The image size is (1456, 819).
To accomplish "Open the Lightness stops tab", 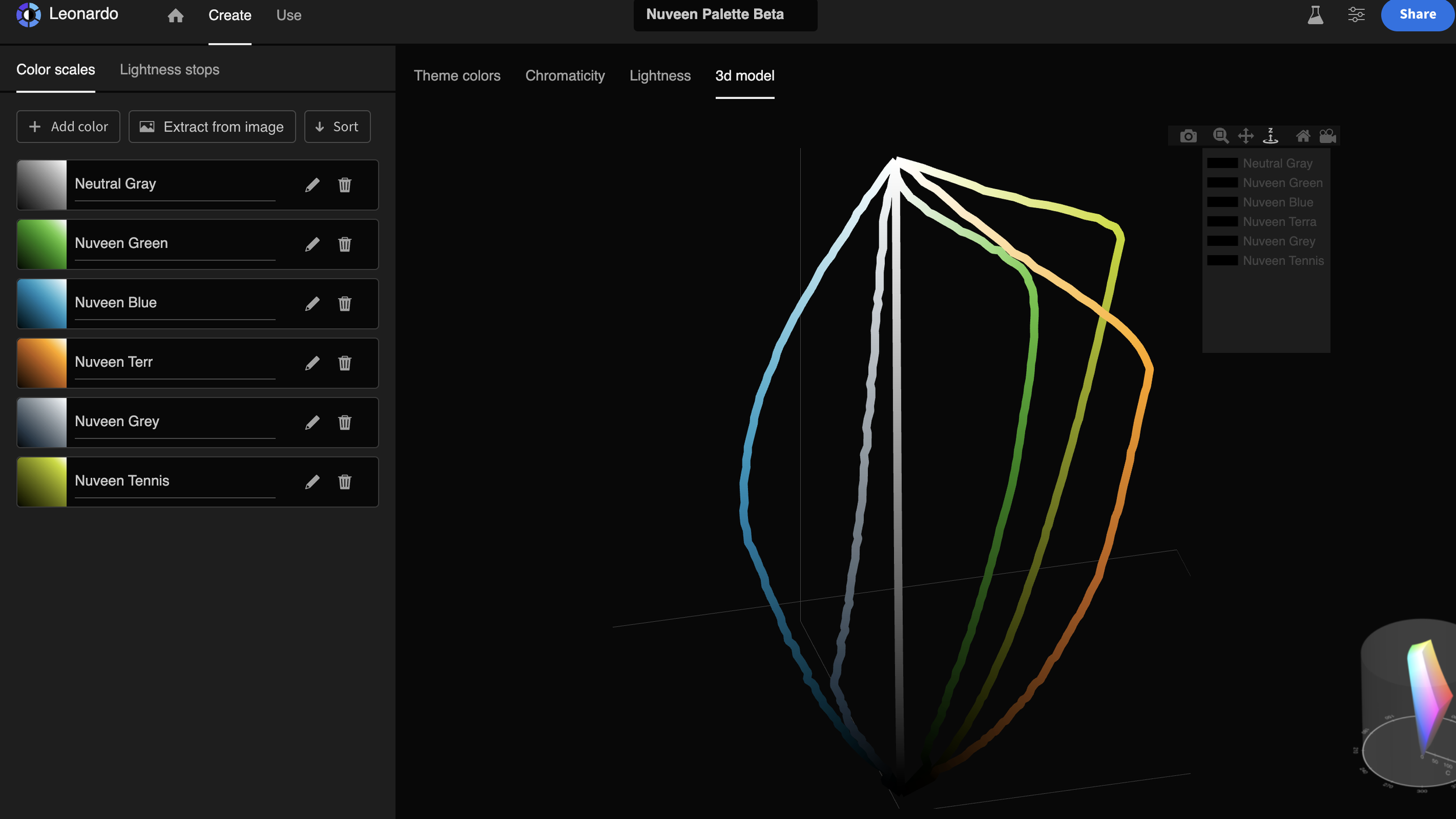I will point(169,69).
